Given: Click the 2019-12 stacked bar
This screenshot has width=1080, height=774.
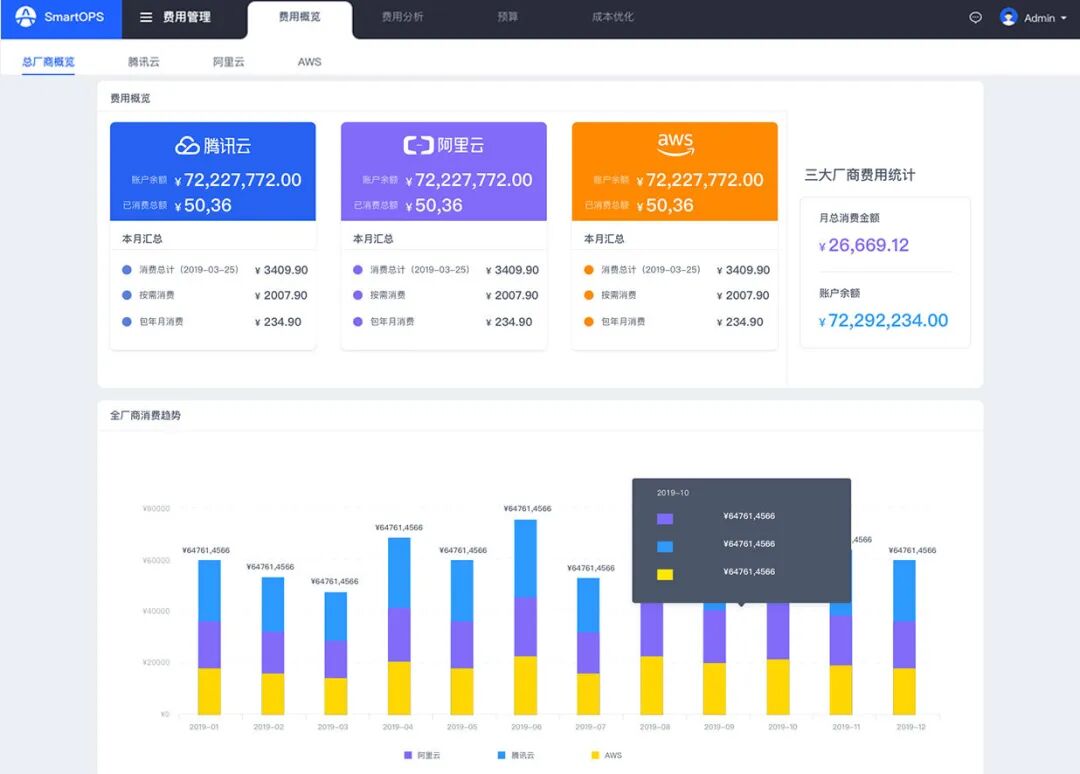Looking at the screenshot, I should (904, 637).
